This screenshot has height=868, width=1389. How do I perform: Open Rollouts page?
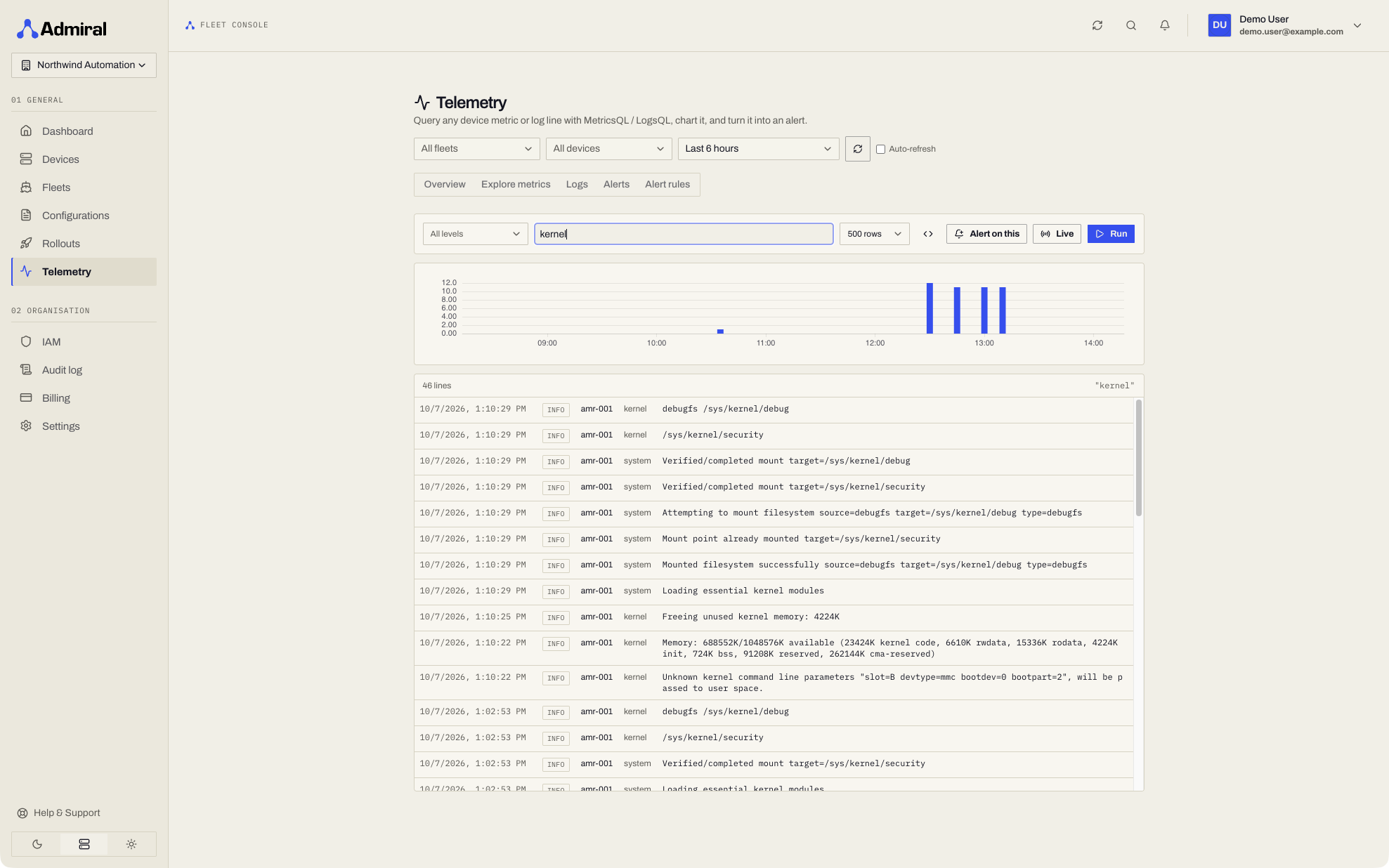tap(84, 244)
